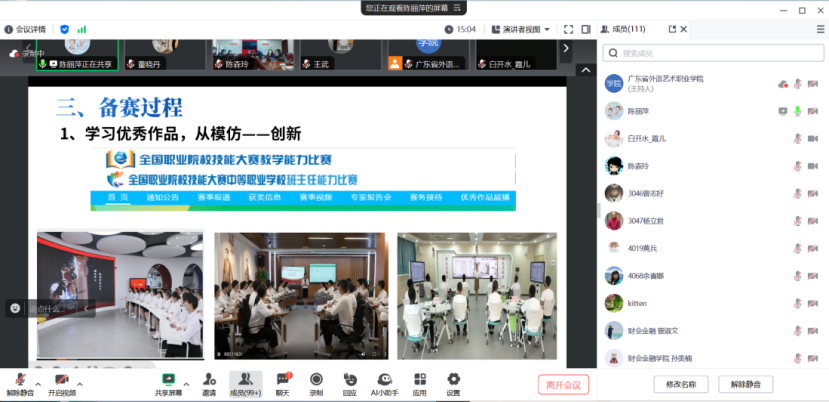
Task: Launch the AI小助手 assistant
Action: pyautogui.click(x=384, y=381)
